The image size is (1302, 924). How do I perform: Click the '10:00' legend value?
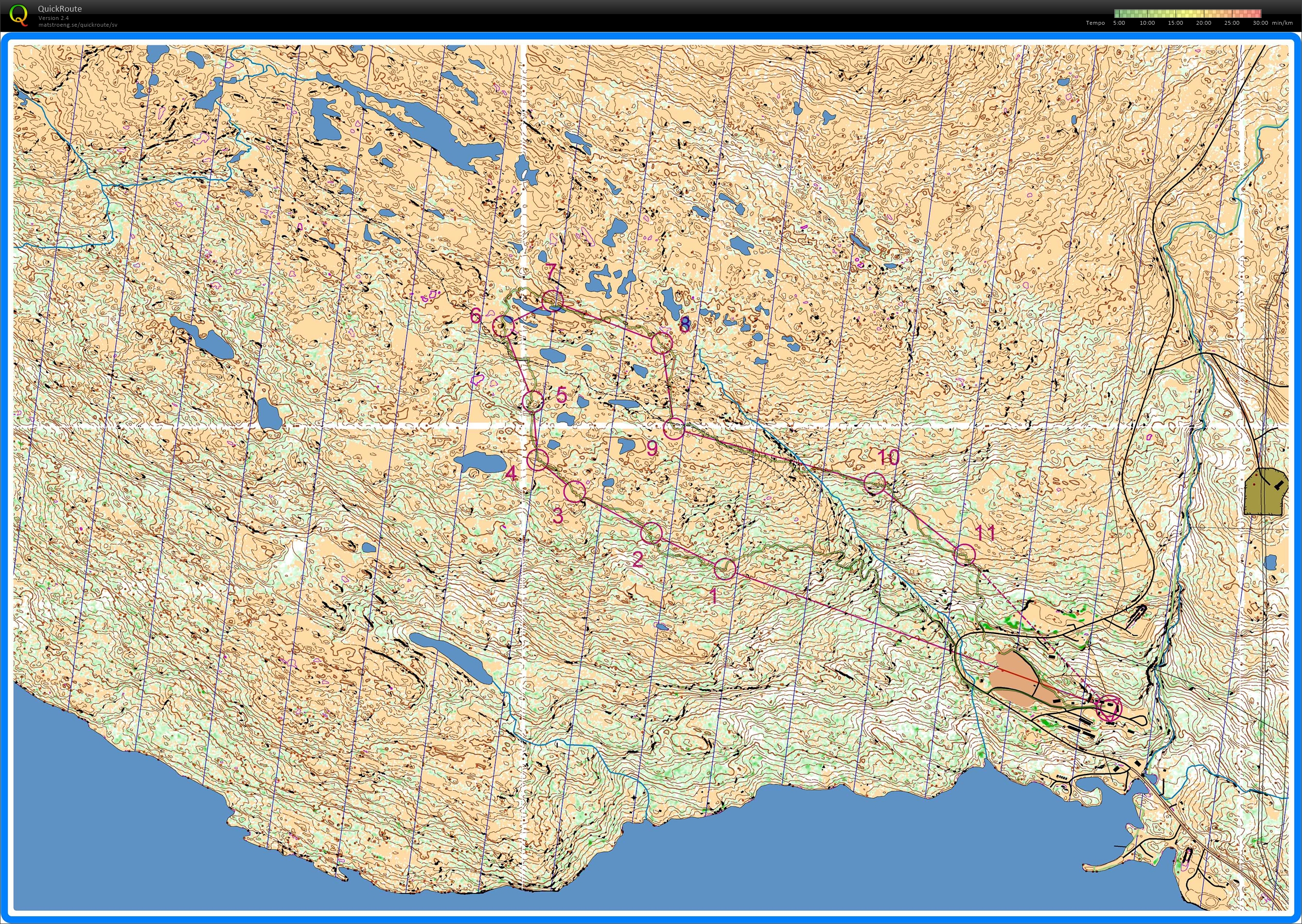[1147, 23]
